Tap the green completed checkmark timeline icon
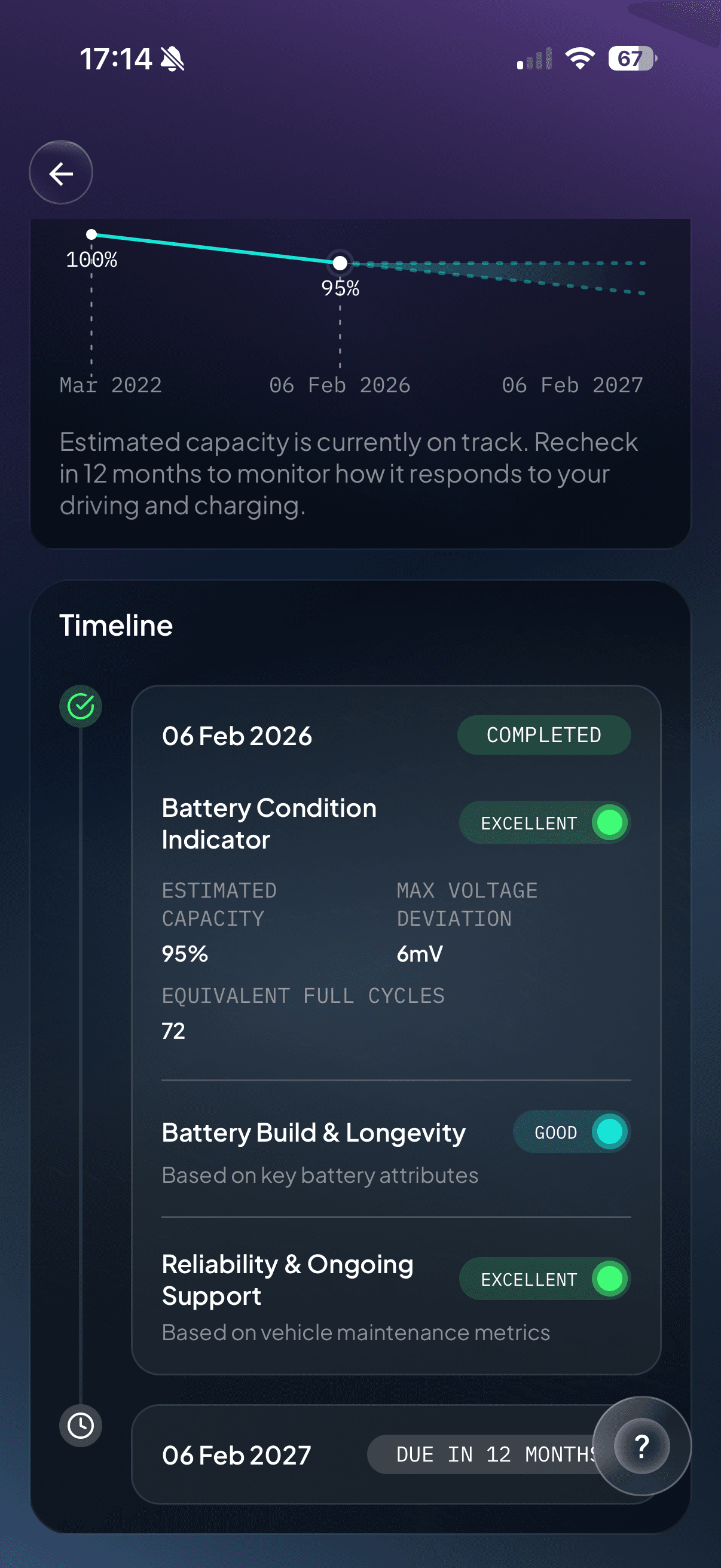 point(80,706)
